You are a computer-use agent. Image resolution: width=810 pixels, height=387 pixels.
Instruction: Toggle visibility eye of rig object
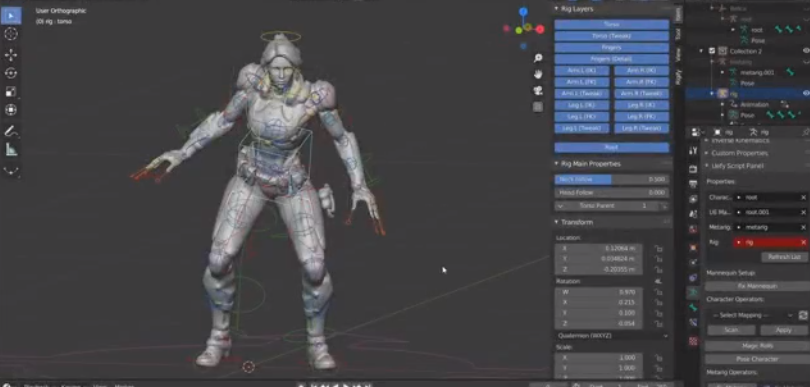click(806, 94)
